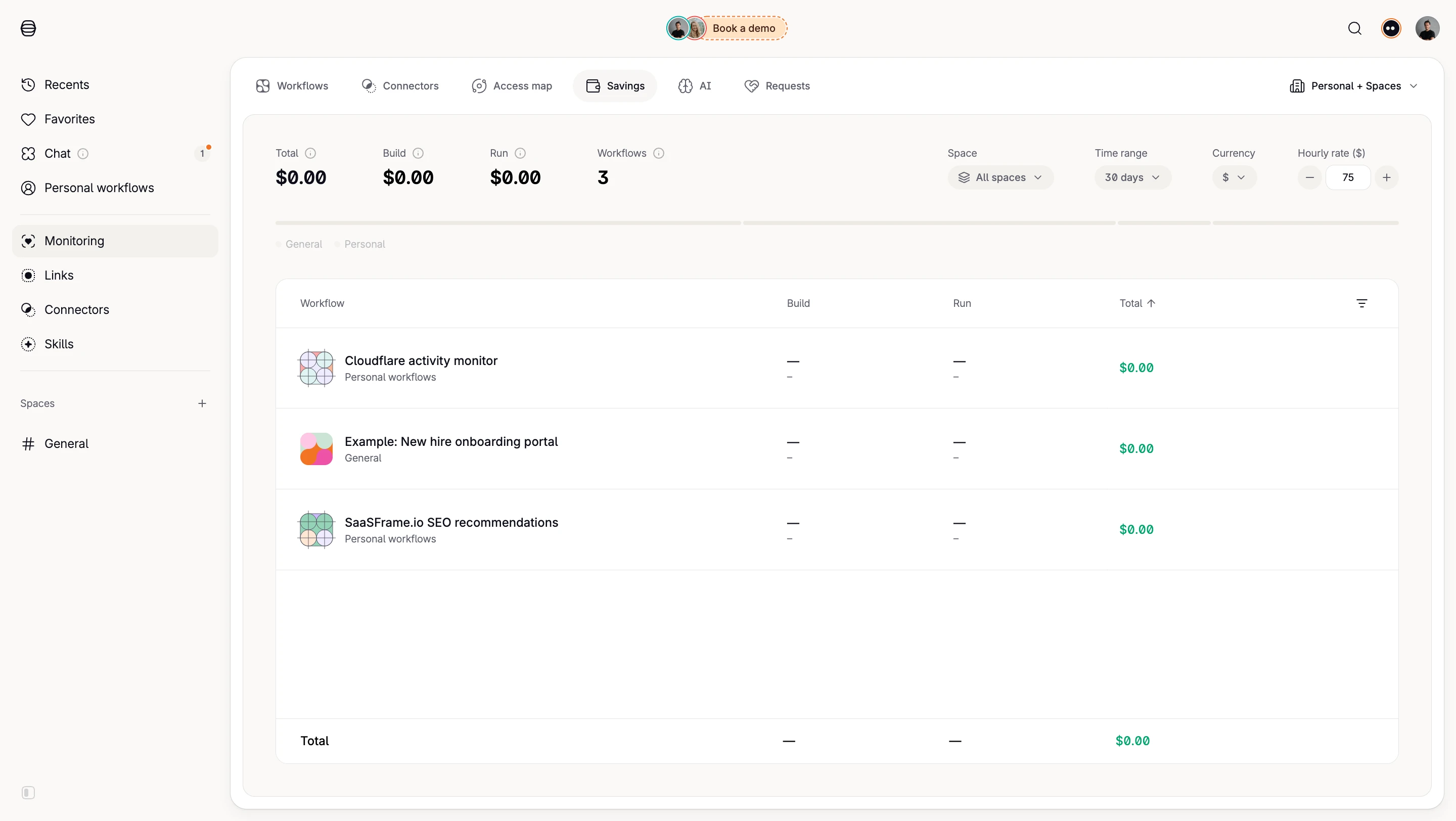Screen dimensions: 1456x821
Task: Show info tooltip for Build savings
Action: 418,153
